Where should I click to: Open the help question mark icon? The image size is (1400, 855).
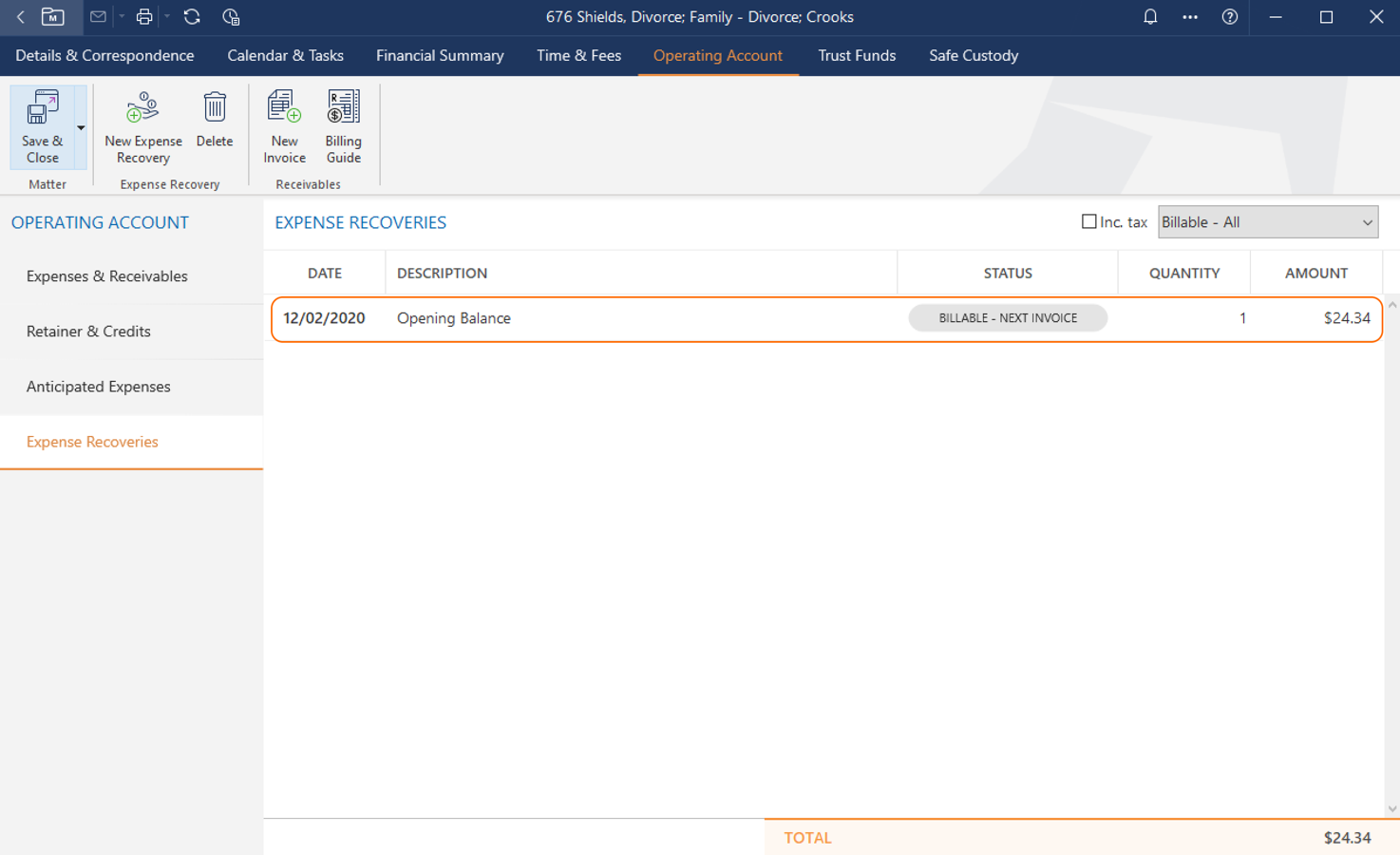(1229, 17)
